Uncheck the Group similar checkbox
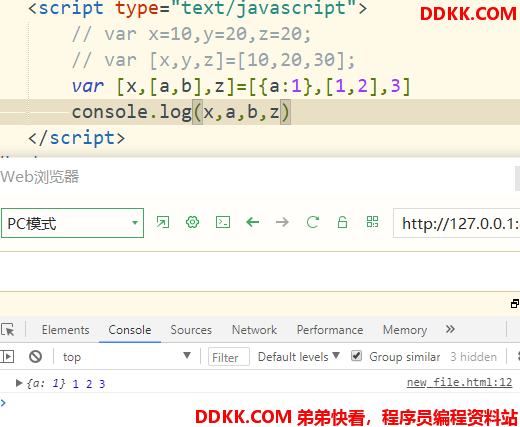The height and width of the screenshot is (427, 520). click(356, 356)
